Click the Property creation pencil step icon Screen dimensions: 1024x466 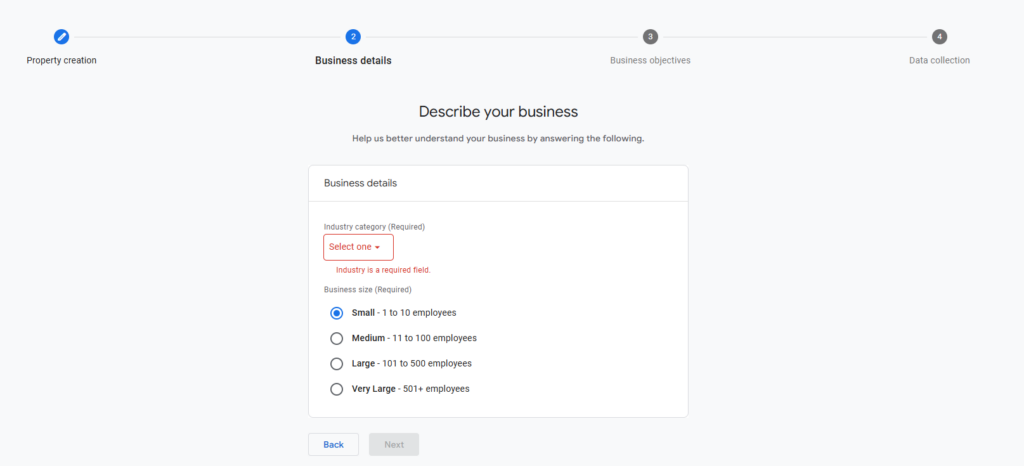(61, 37)
